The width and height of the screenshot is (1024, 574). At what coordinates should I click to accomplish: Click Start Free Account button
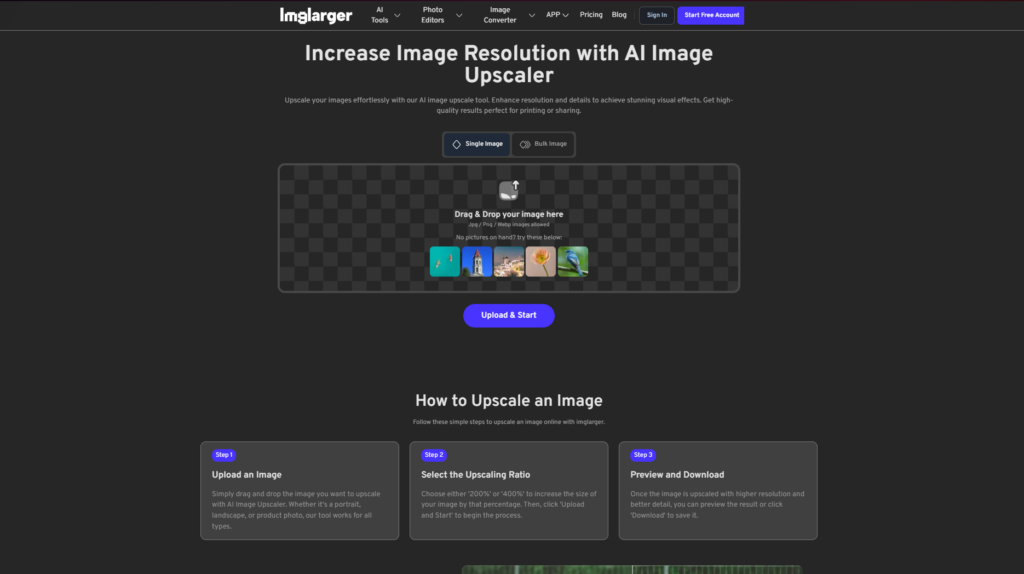click(711, 15)
